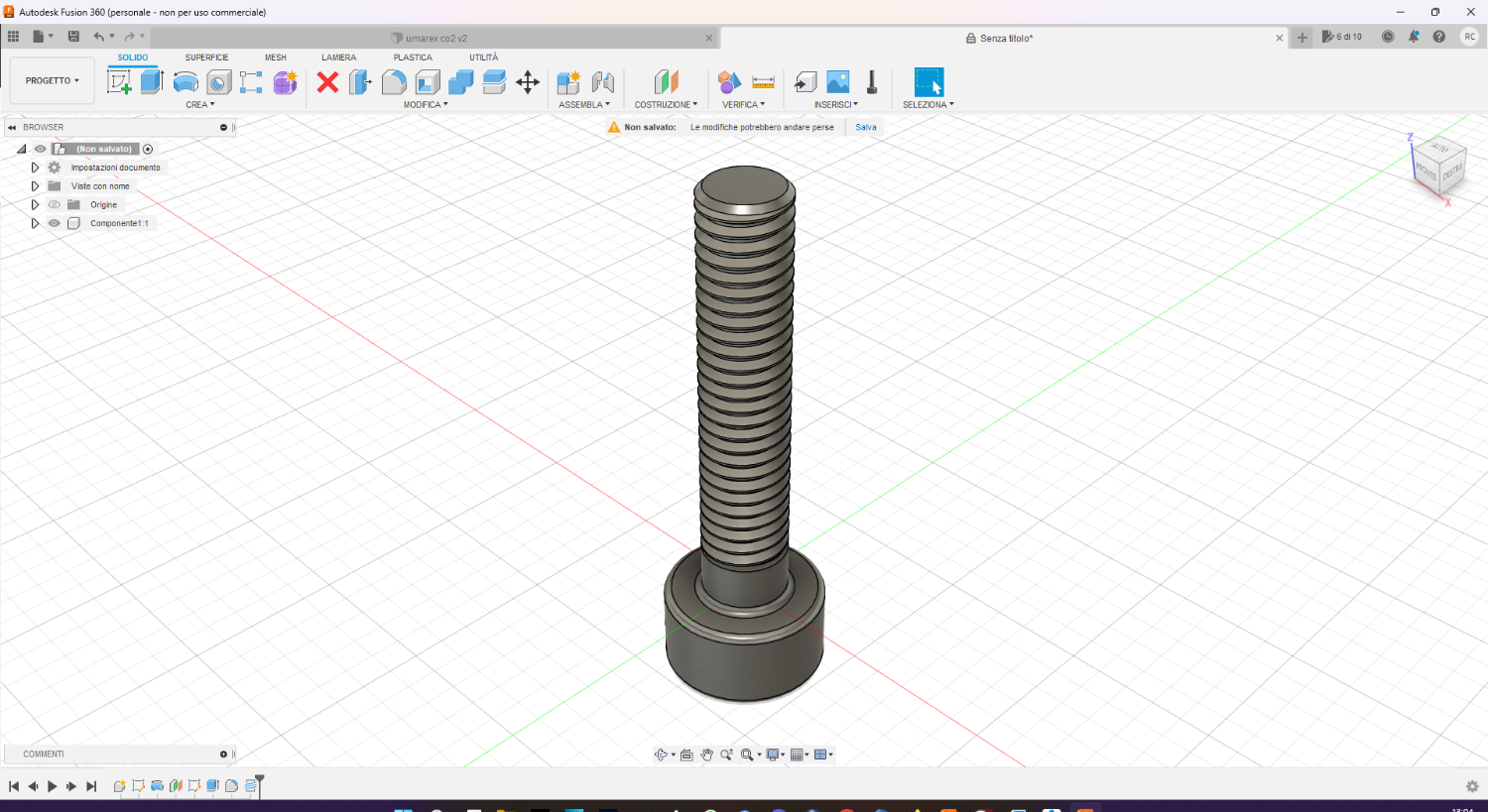Viewport: 1488px width, 812px height.
Task: Open the MODIFICA dropdown menu
Action: tap(426, 105)
